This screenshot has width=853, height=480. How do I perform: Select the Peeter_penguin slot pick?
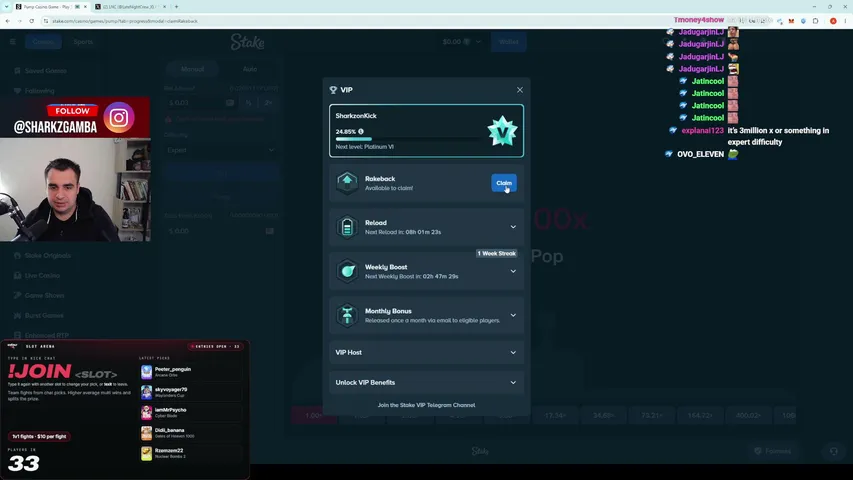[x=189, y=372]
